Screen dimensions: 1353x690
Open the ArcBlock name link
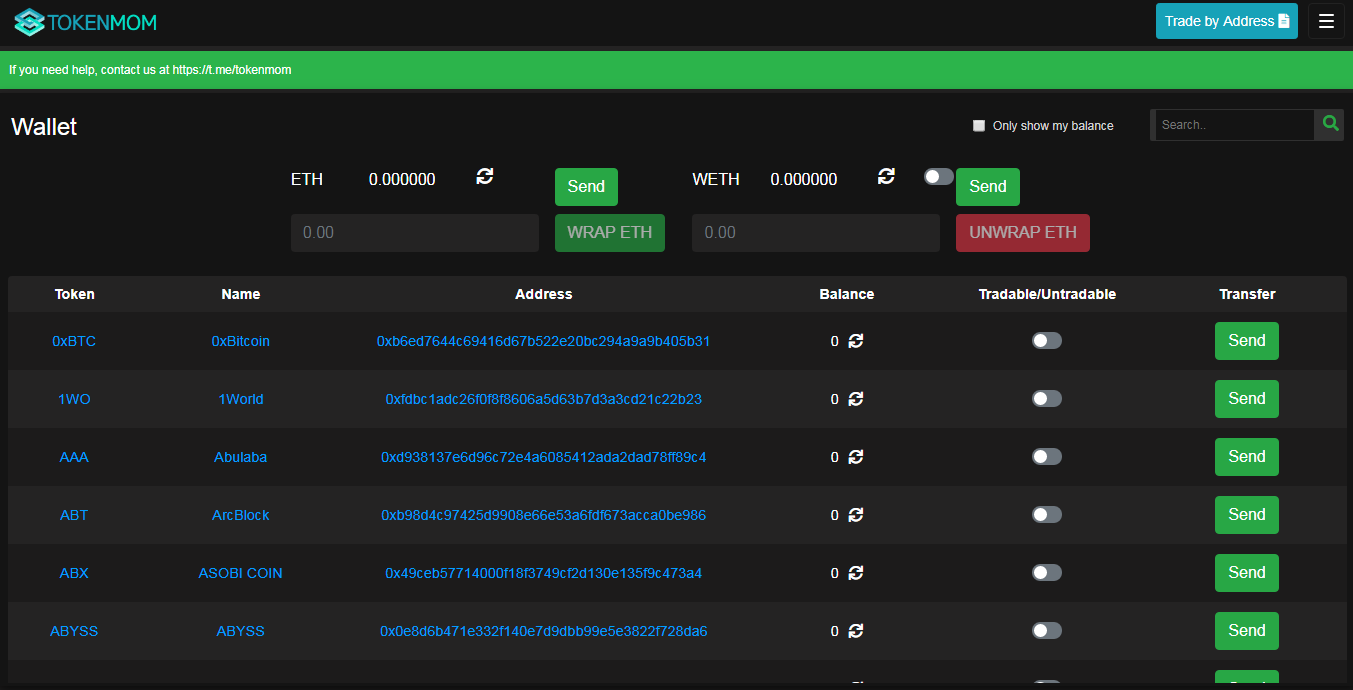coord(241,515)
